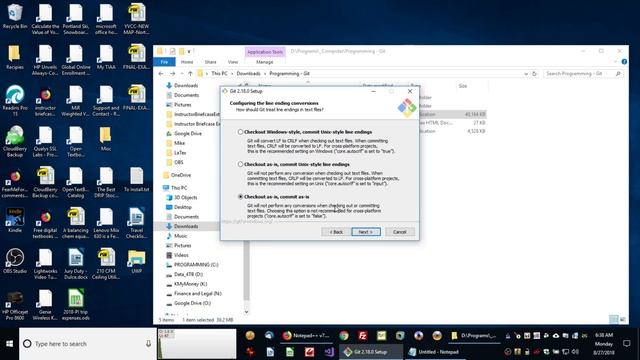
Task: Open Explorer help icon
Action: pos(624,62)
